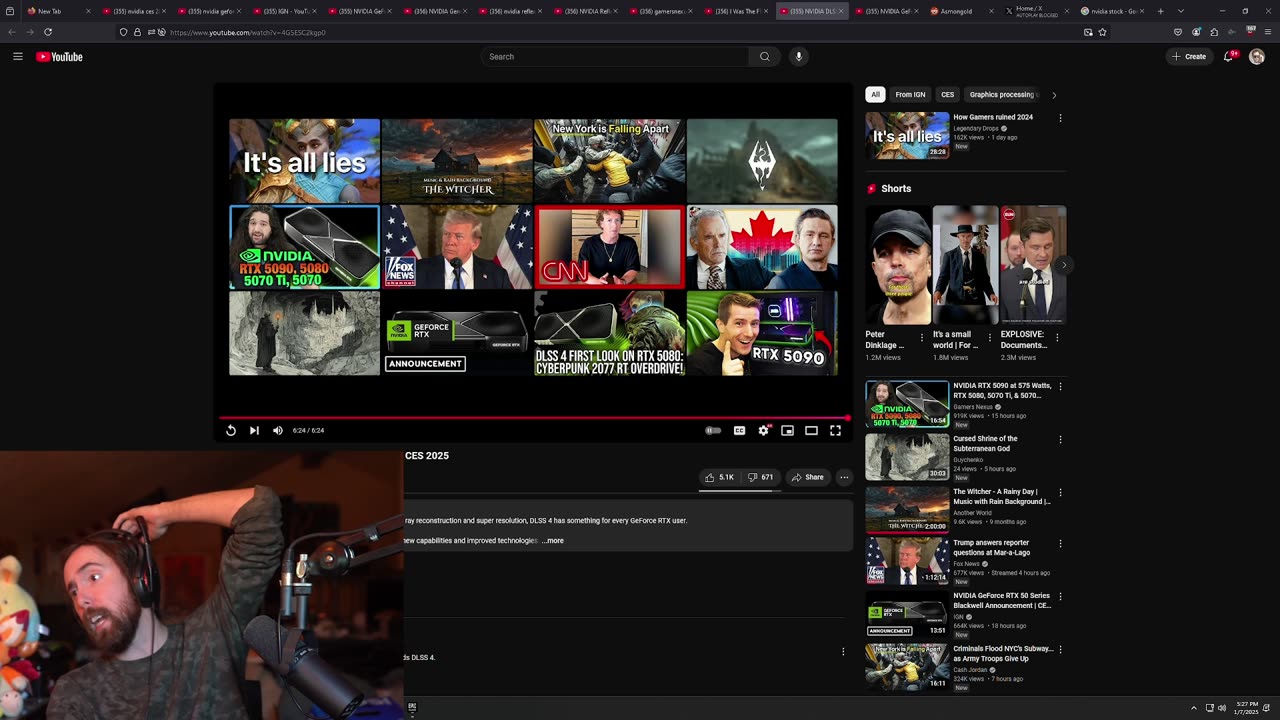The height and width of the screenshot is (720, 1280).
Task: Open Cursed Shrine of the Subterranean God
Action: click(907, 456)
